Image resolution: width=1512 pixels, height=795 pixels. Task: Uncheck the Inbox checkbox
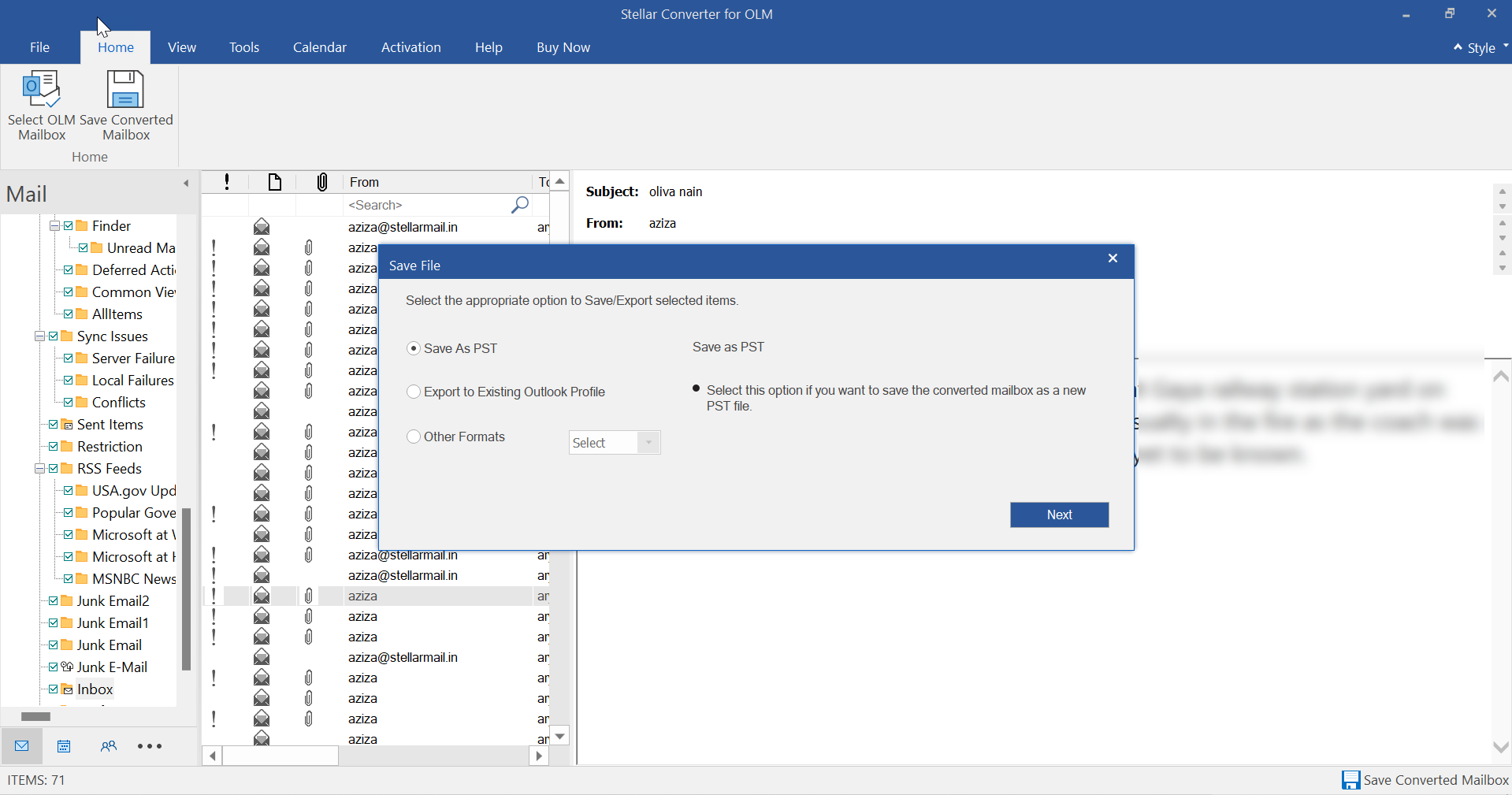coord(54,689)
